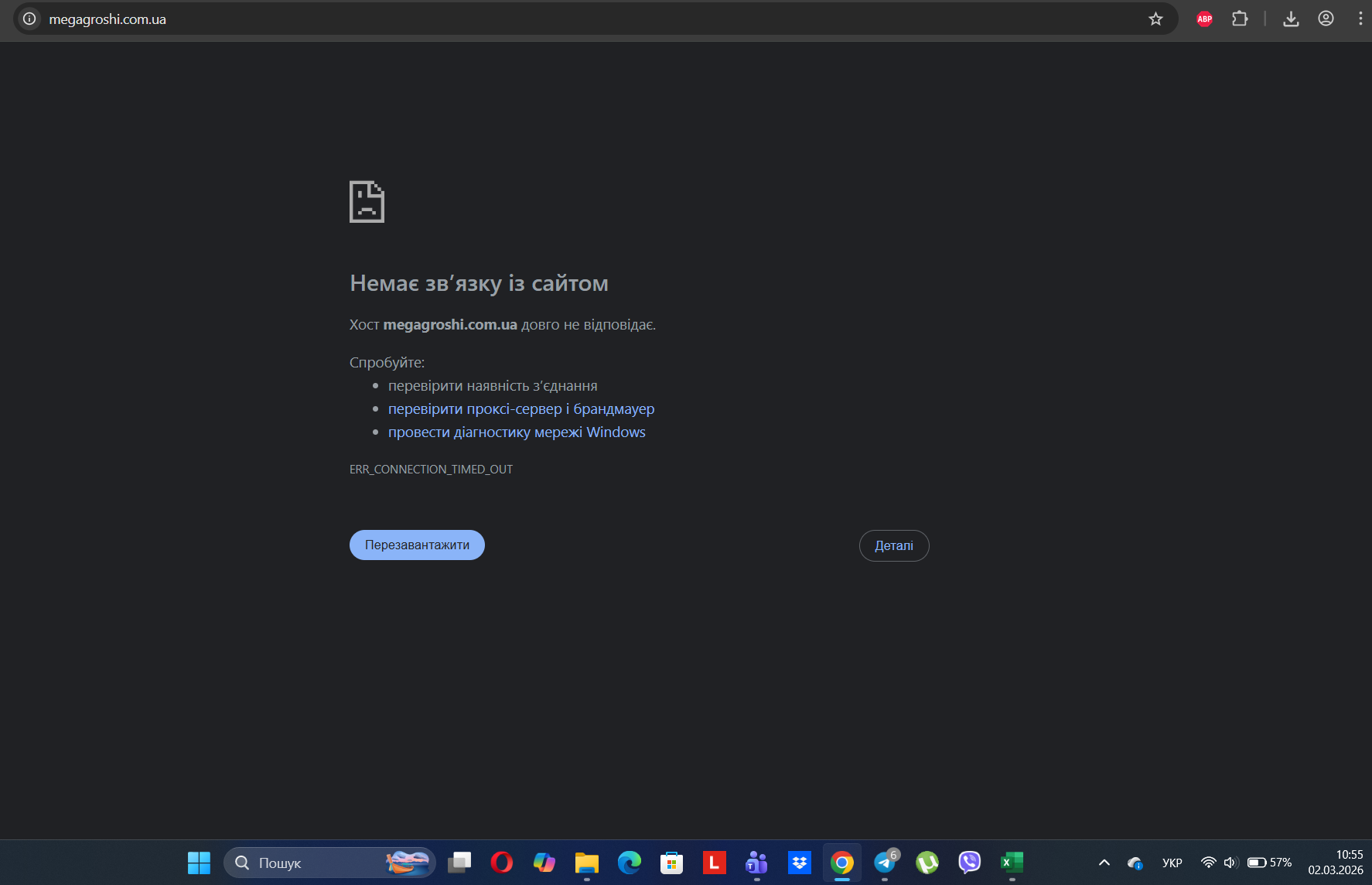Open the Chrome profile icon

[x=1326, y=19]
